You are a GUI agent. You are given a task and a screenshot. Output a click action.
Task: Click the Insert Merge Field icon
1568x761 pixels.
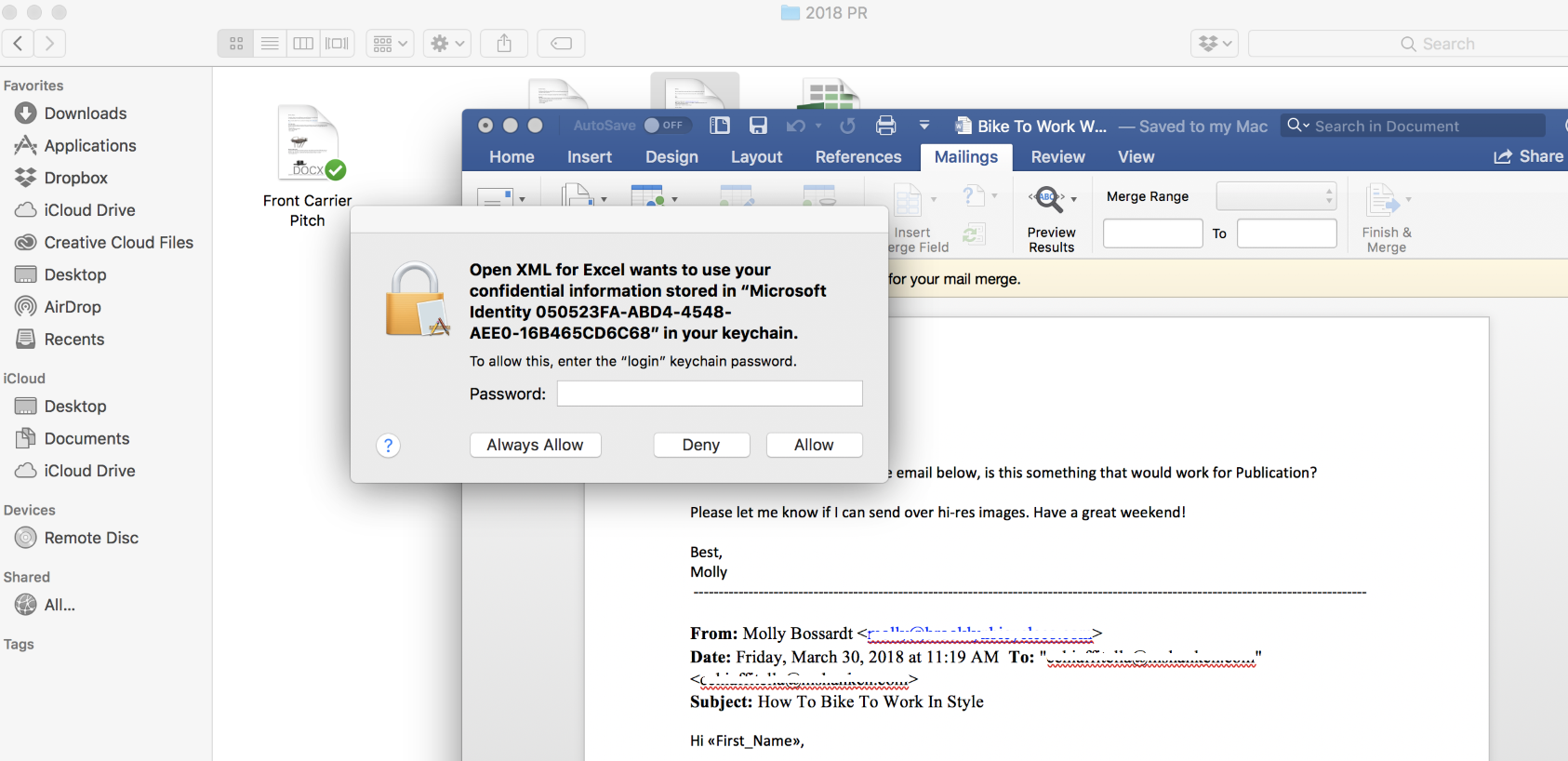[x=907, y=200]
